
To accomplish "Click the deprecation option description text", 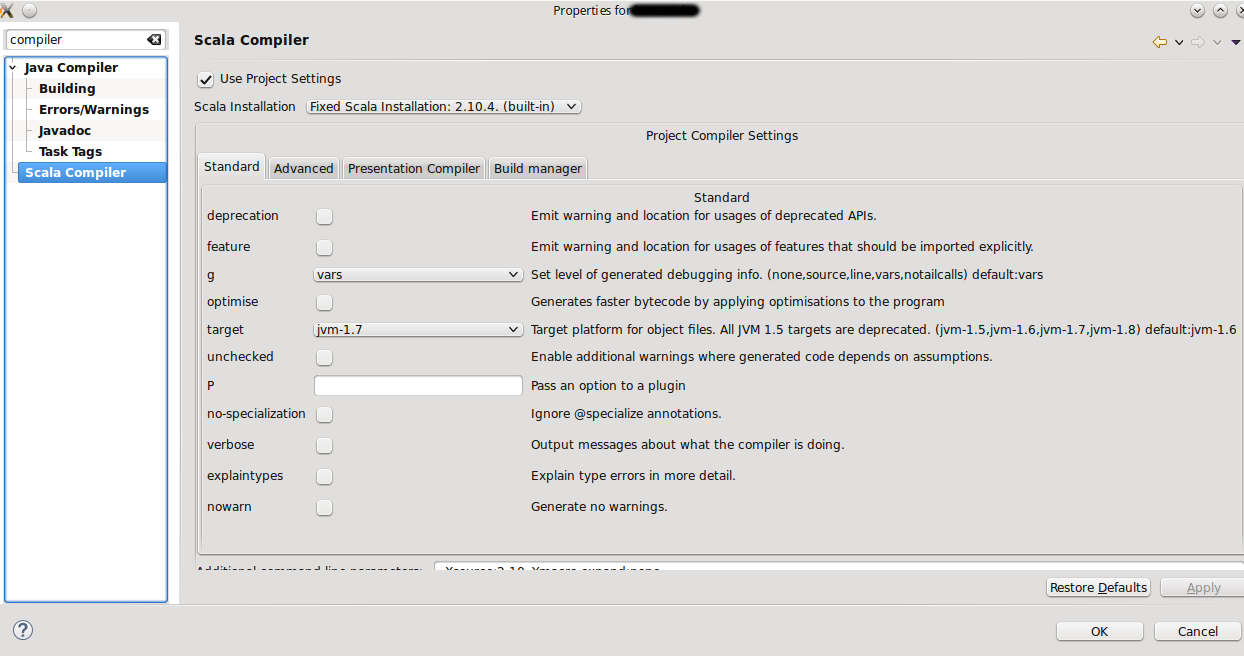I will (703, 216).
